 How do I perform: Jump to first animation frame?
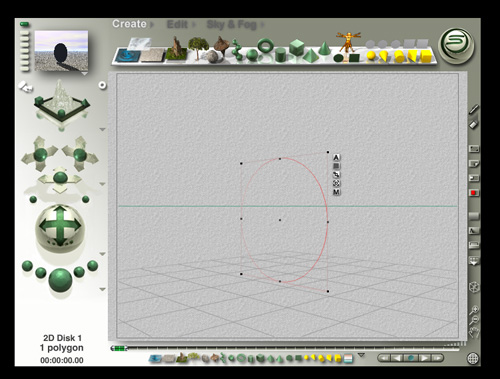coord(385,358)
